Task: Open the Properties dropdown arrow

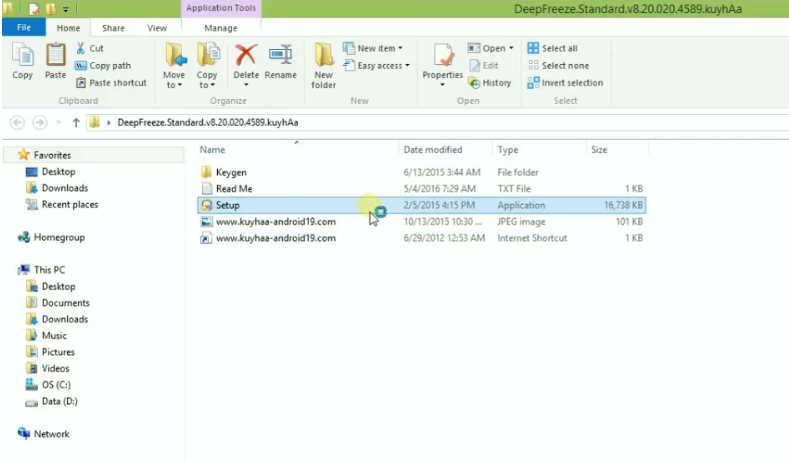Action: [x=442, y=85]
